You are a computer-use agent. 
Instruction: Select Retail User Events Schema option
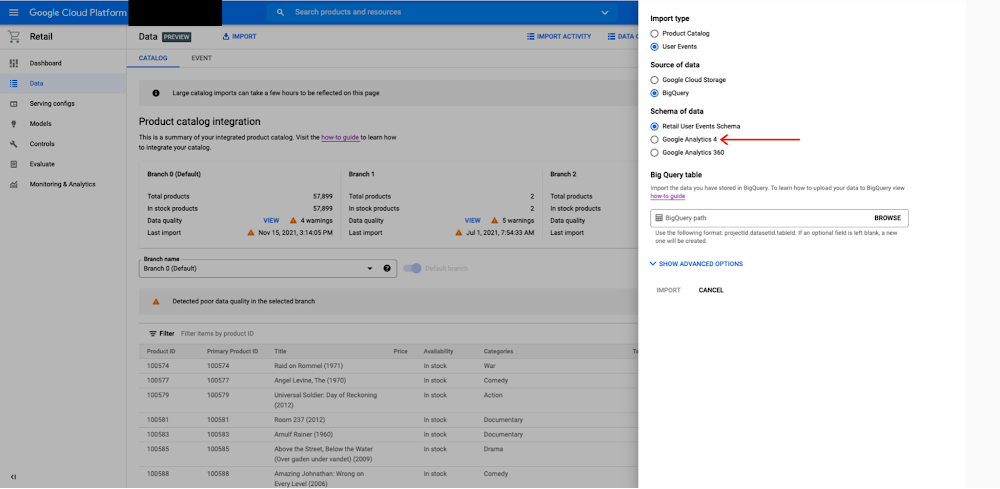click(x=654, y=126)
